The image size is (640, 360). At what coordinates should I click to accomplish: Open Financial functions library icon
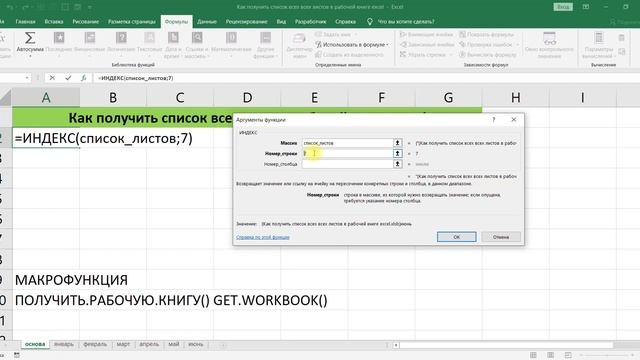(90, 38)
